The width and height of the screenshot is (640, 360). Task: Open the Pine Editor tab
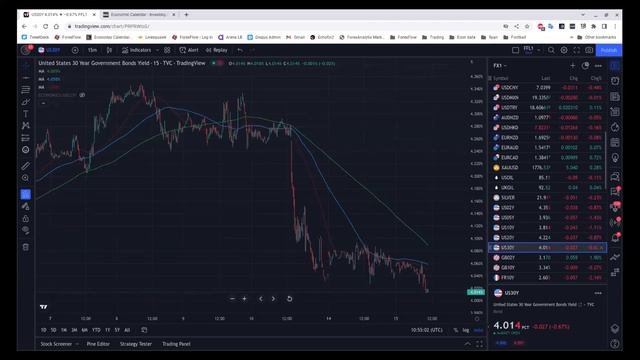(98, 344)
